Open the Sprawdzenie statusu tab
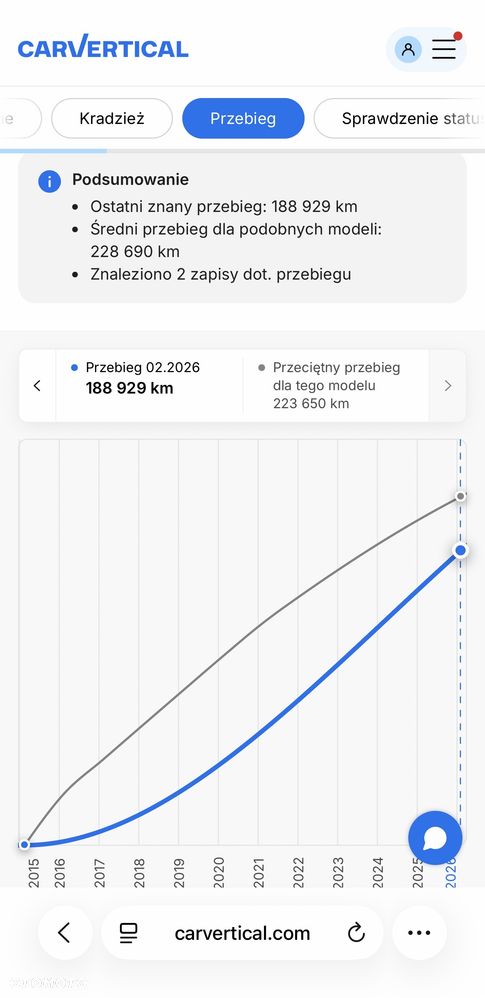The image size is (485, 998). tap(400, 118)
